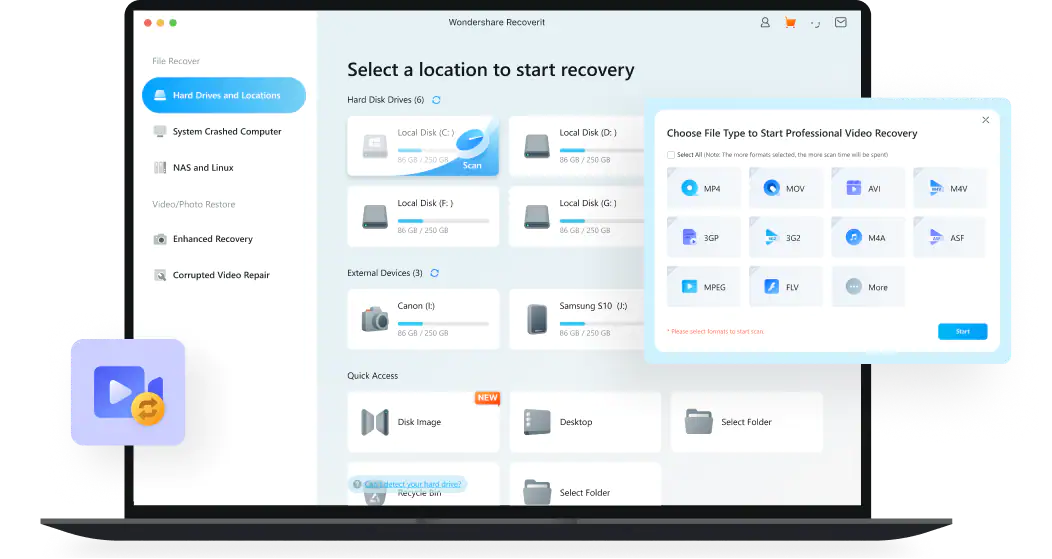Check the 3GP file type
This screenshot has height=559, width=1052.
pos(703,238)
